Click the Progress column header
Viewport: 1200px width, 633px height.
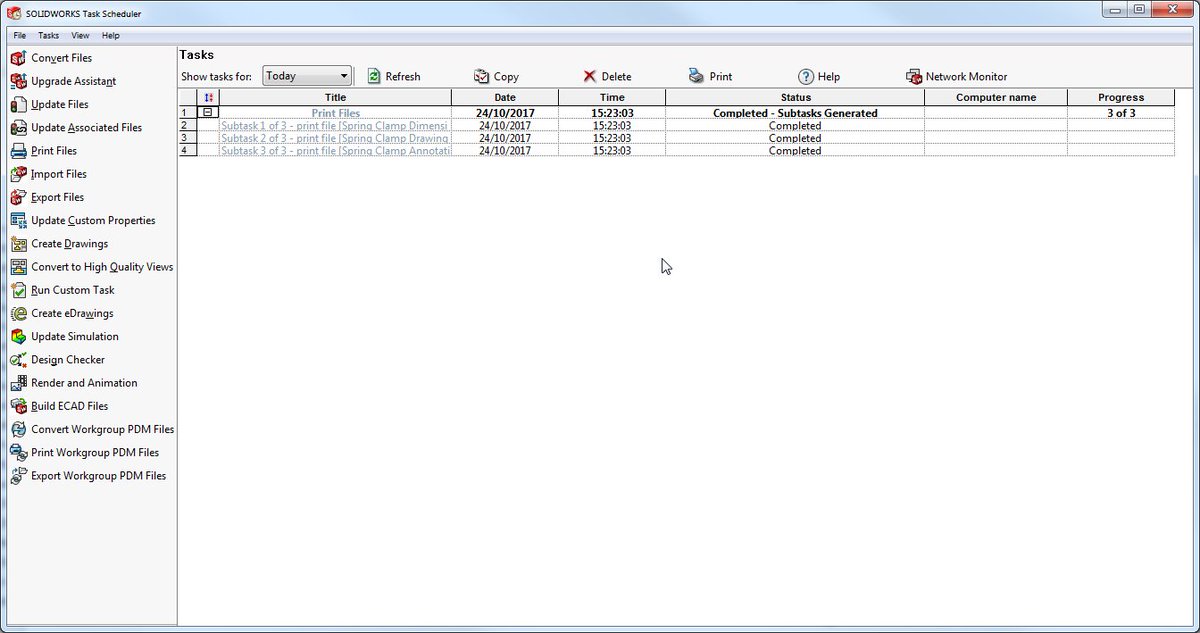pyautogui.click(x=1120, y=97)
